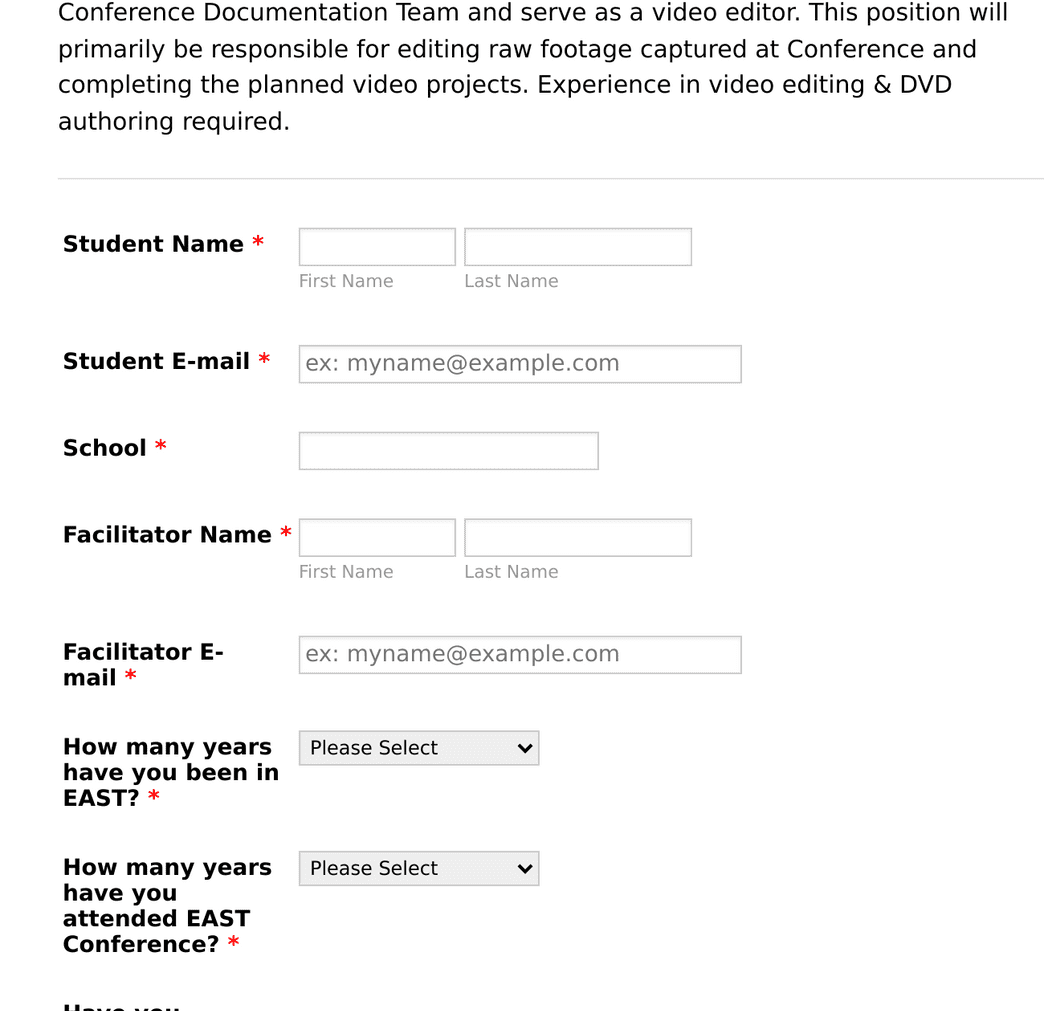Click the chevron on the EAST years dropdown
This screenshot has width=1044, height=1011.
click(524, 747)
